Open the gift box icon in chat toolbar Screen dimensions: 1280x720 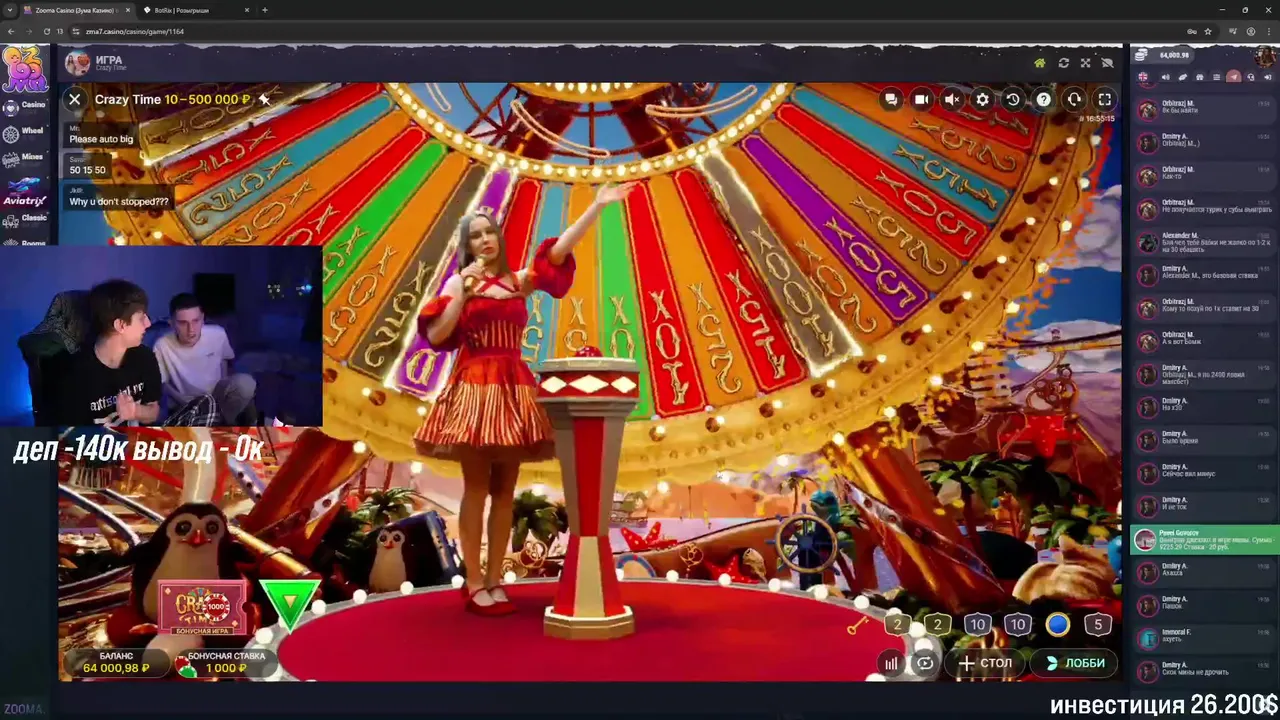tap(1198, 77)
